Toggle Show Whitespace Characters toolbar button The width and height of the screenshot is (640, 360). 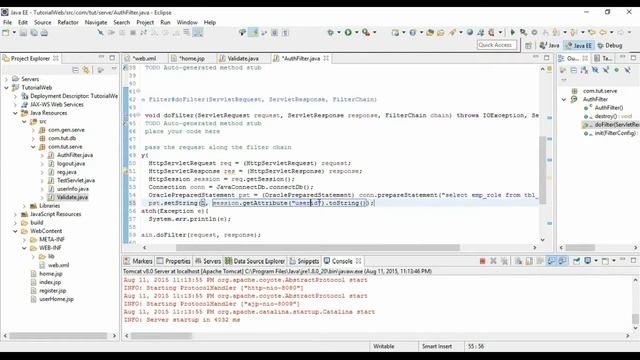point(285,33)
